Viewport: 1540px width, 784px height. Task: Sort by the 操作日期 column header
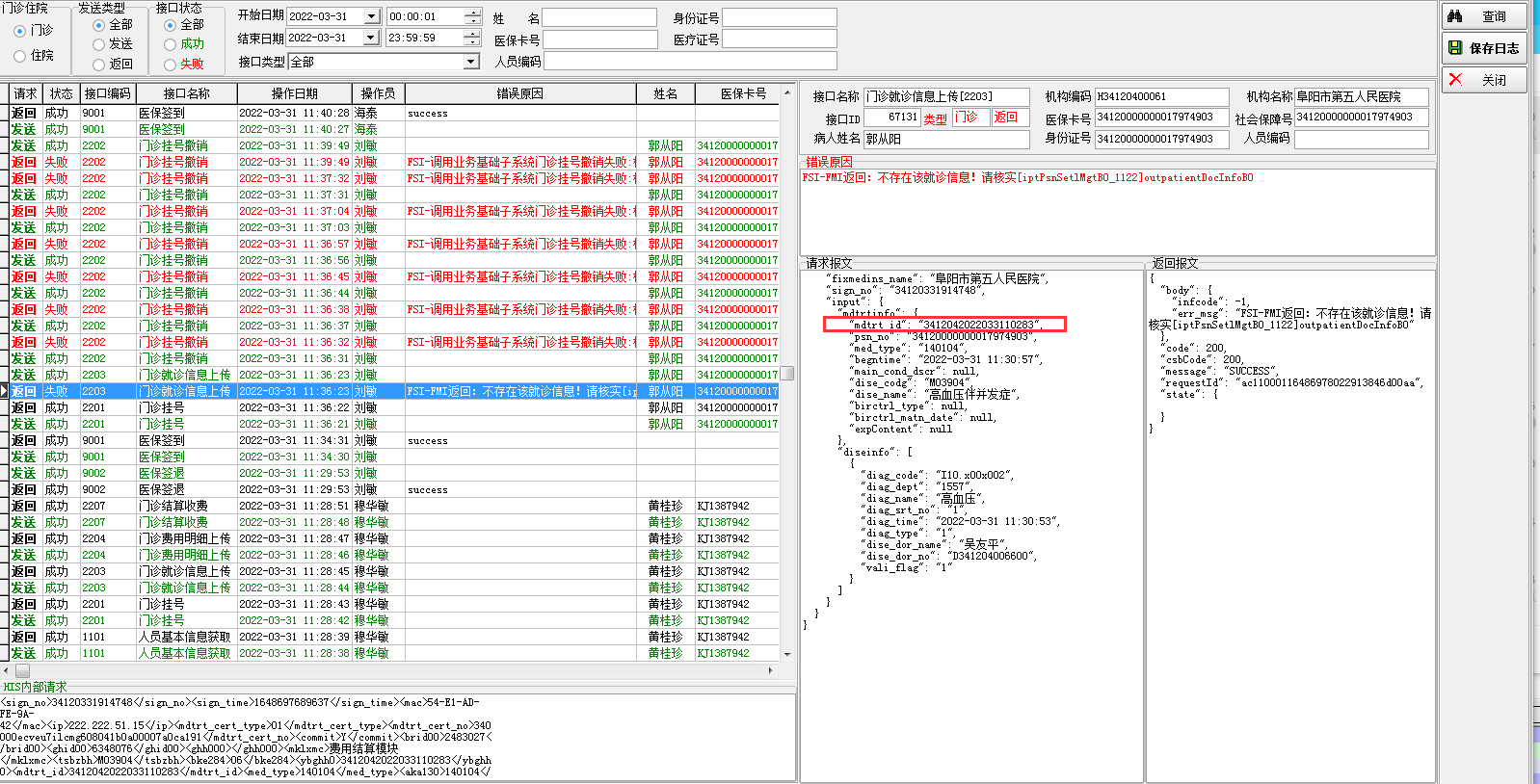pyautogui.click(x=295, y=93)
